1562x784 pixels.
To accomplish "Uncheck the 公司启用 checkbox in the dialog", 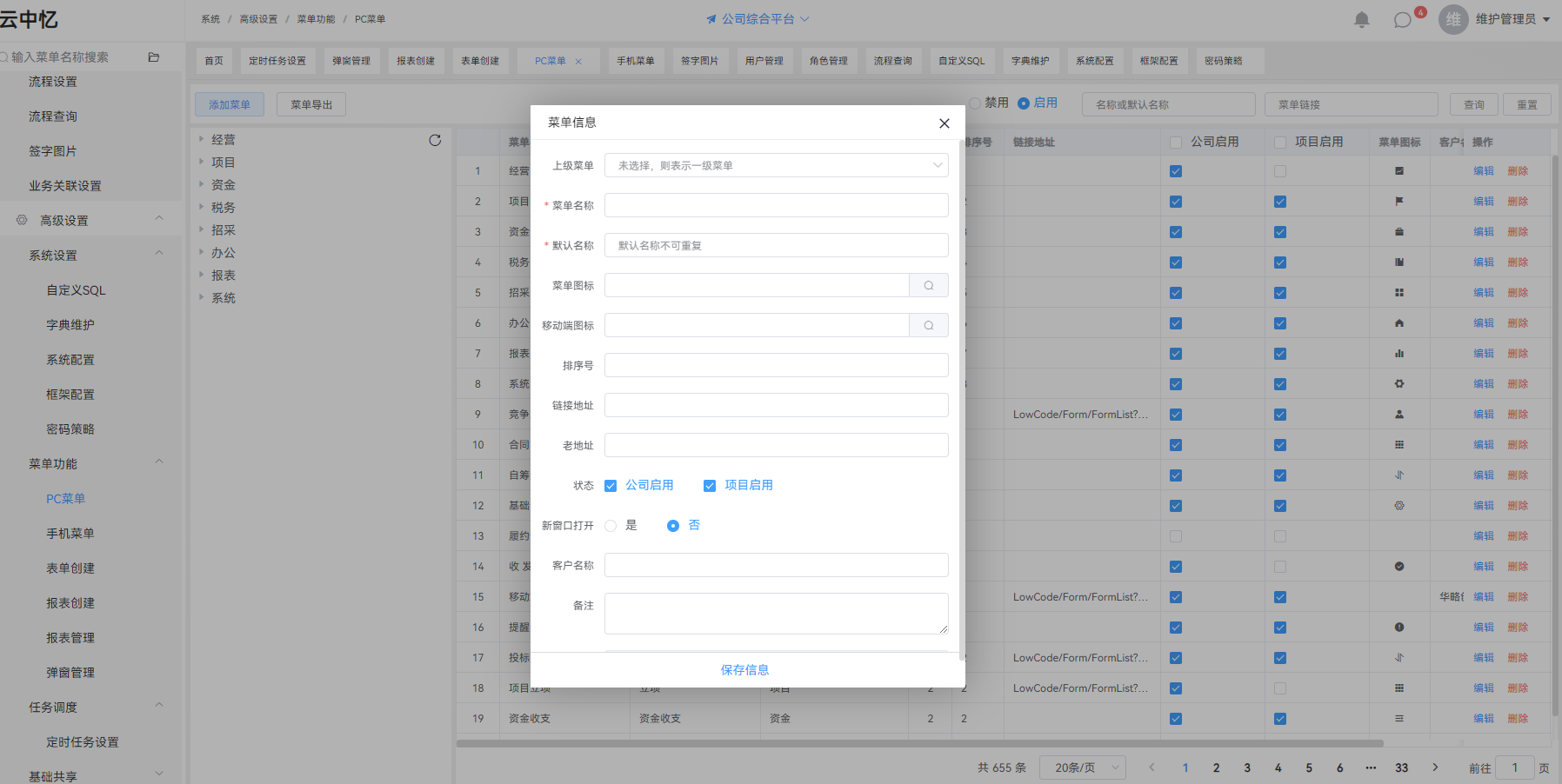I will click(611, 486).
